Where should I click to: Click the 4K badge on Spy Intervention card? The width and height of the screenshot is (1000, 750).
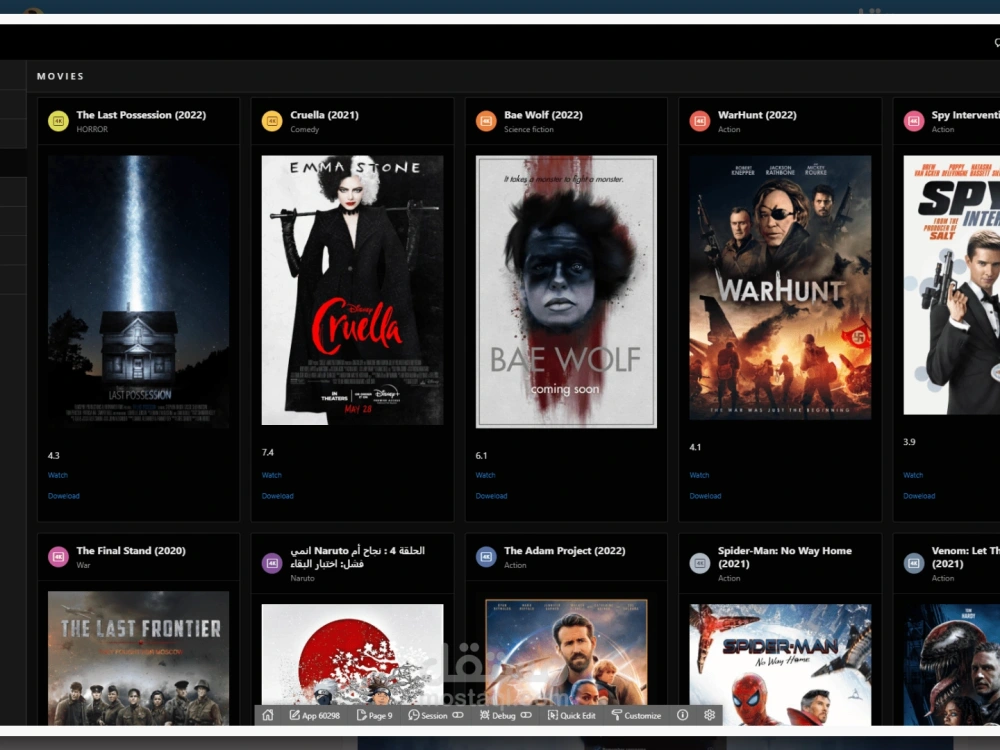914,121
